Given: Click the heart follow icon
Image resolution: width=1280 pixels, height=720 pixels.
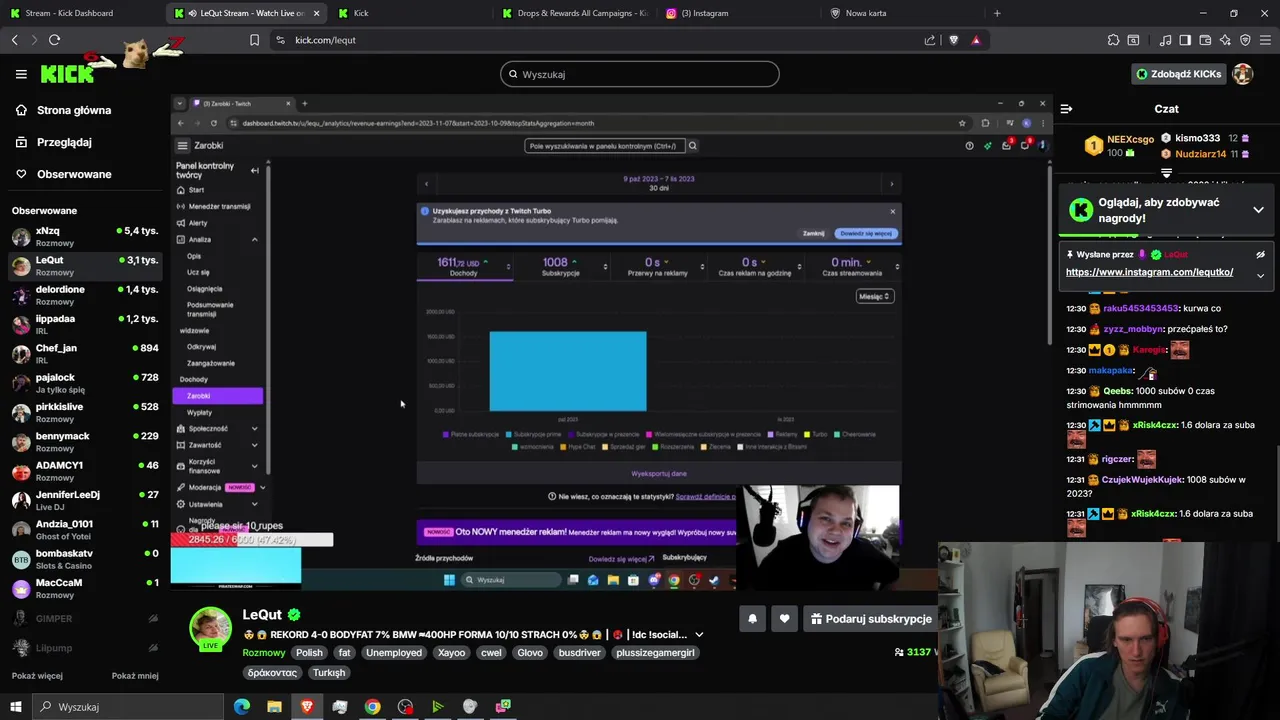Looking at the screenshot, I should click(784, 619).
